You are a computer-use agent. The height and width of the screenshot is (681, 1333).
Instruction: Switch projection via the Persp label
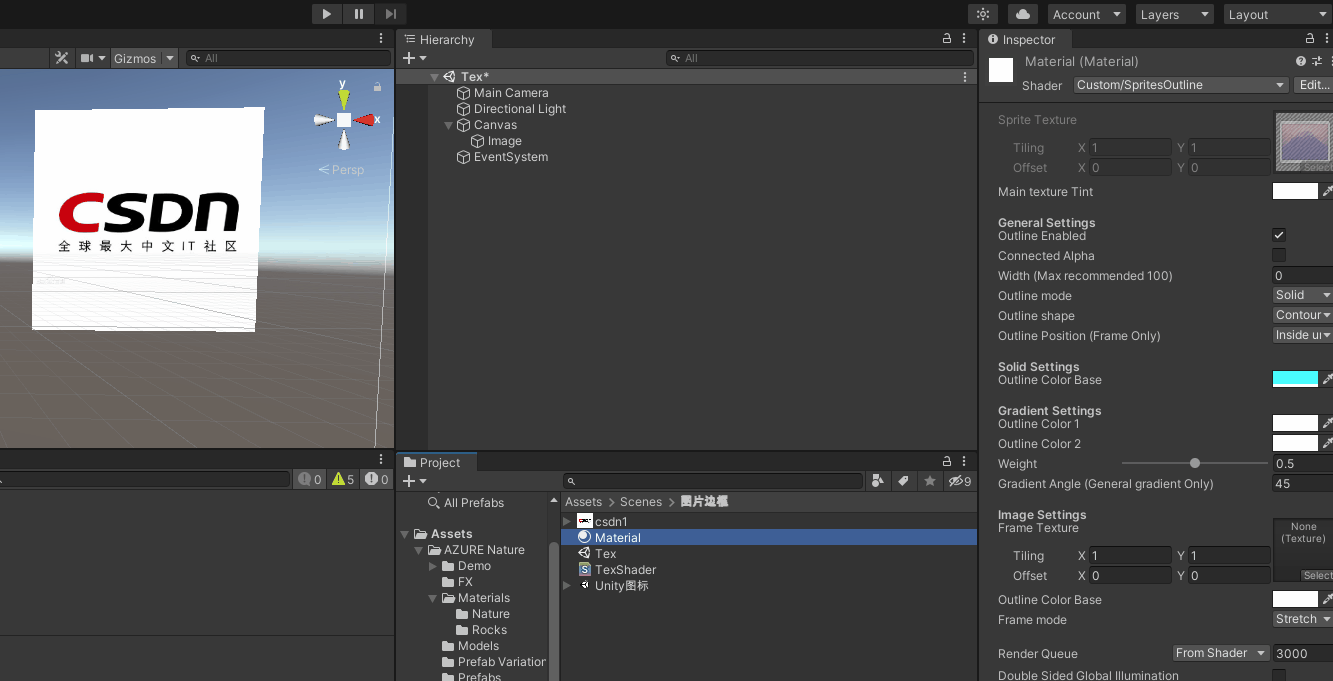342,170
